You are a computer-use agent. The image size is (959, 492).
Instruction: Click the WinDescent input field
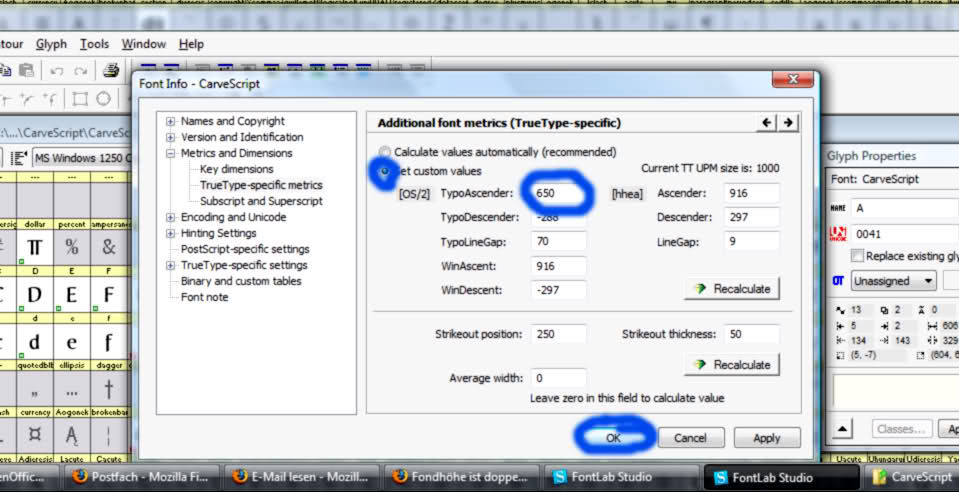coord(559,289)
